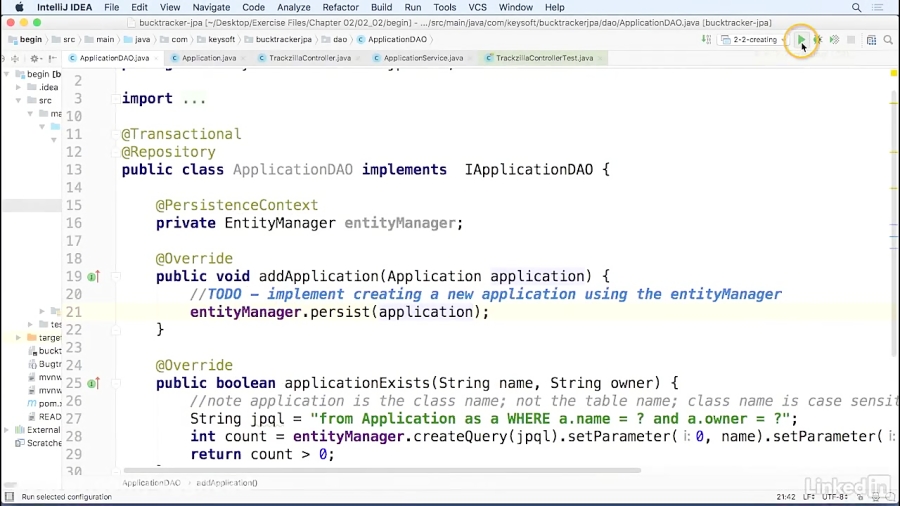Open the Refactor menu
This screenshot has width=900, height=506.
340,7
